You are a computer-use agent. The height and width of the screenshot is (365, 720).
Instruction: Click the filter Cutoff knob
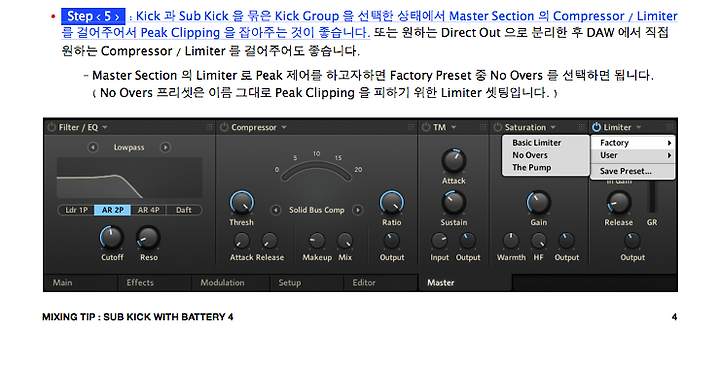coord(112,238)
